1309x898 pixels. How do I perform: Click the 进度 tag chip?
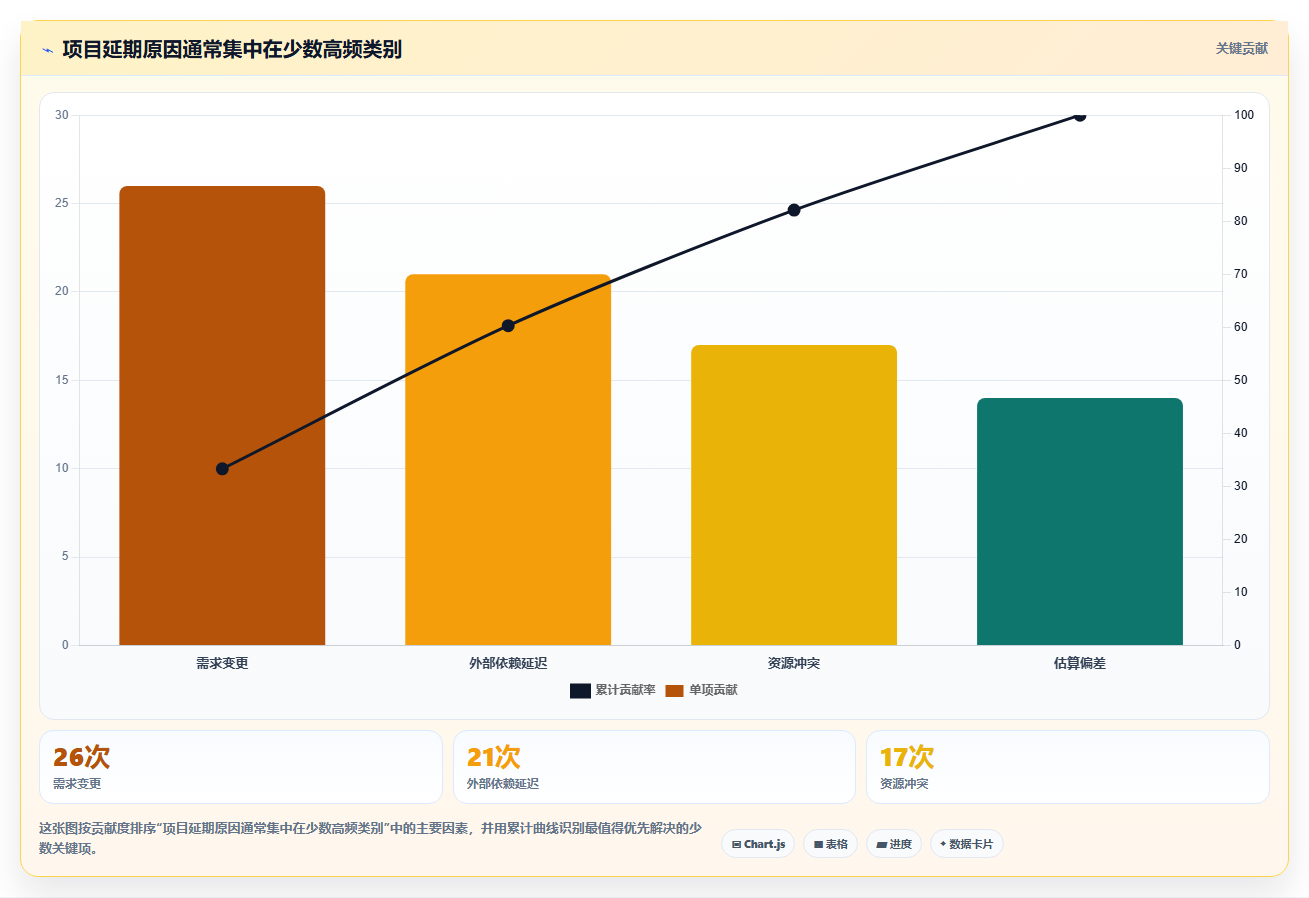coord(893,844)
